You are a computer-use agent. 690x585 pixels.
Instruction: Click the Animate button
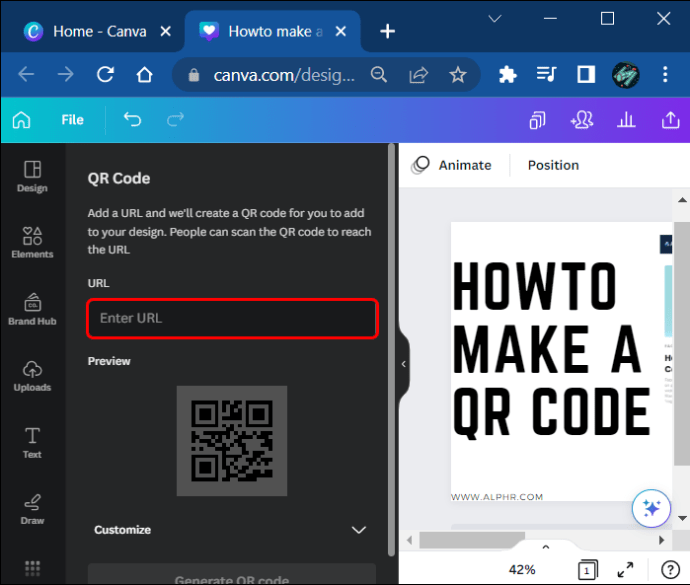(451, 165)
